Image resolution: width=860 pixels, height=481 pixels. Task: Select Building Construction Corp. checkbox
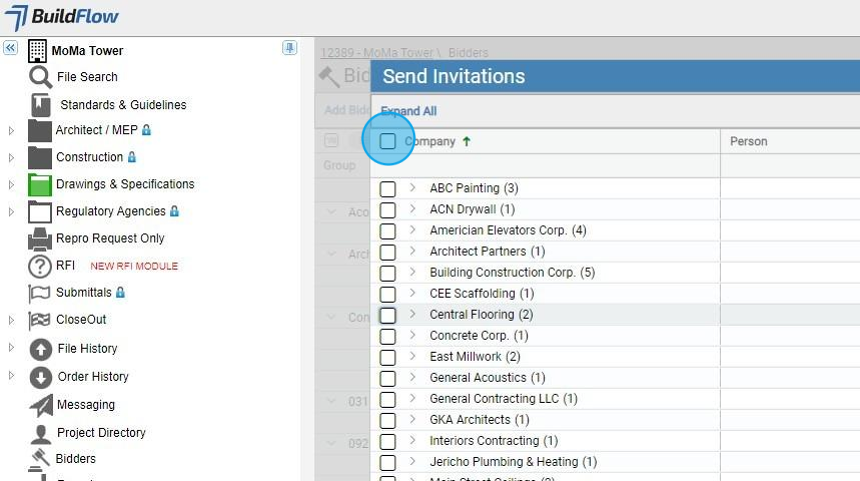(x=388, y=273)
